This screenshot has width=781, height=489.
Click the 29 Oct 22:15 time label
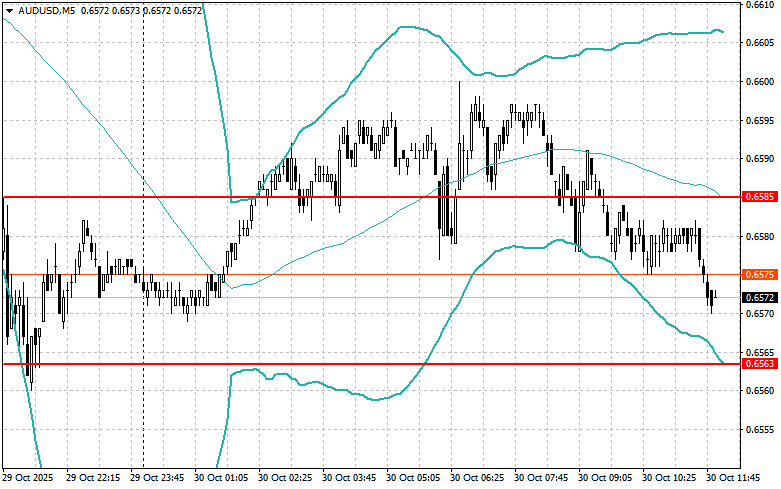(93, 478)
